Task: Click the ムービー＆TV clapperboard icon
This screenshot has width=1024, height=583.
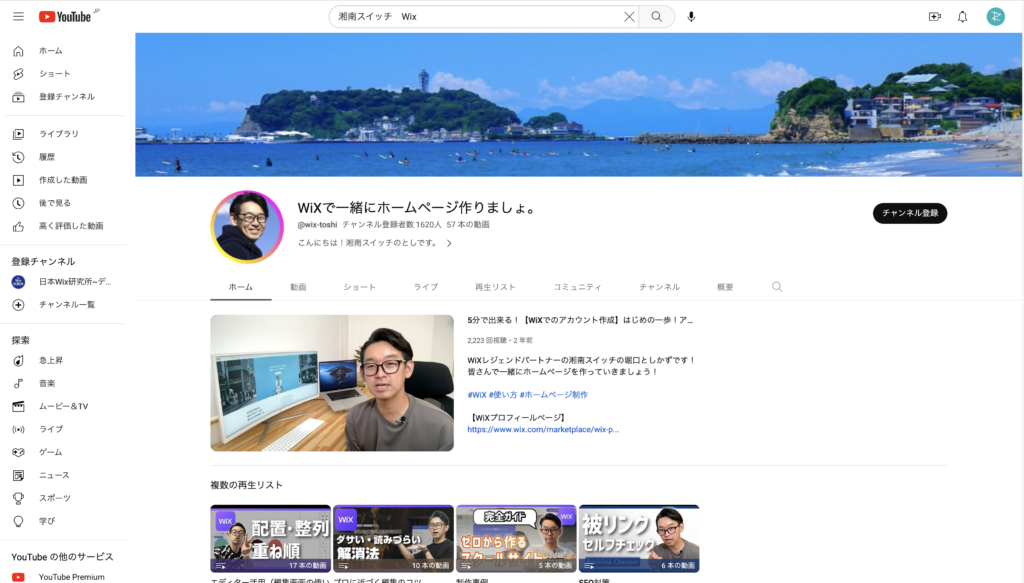Action: tap(18, 406)
